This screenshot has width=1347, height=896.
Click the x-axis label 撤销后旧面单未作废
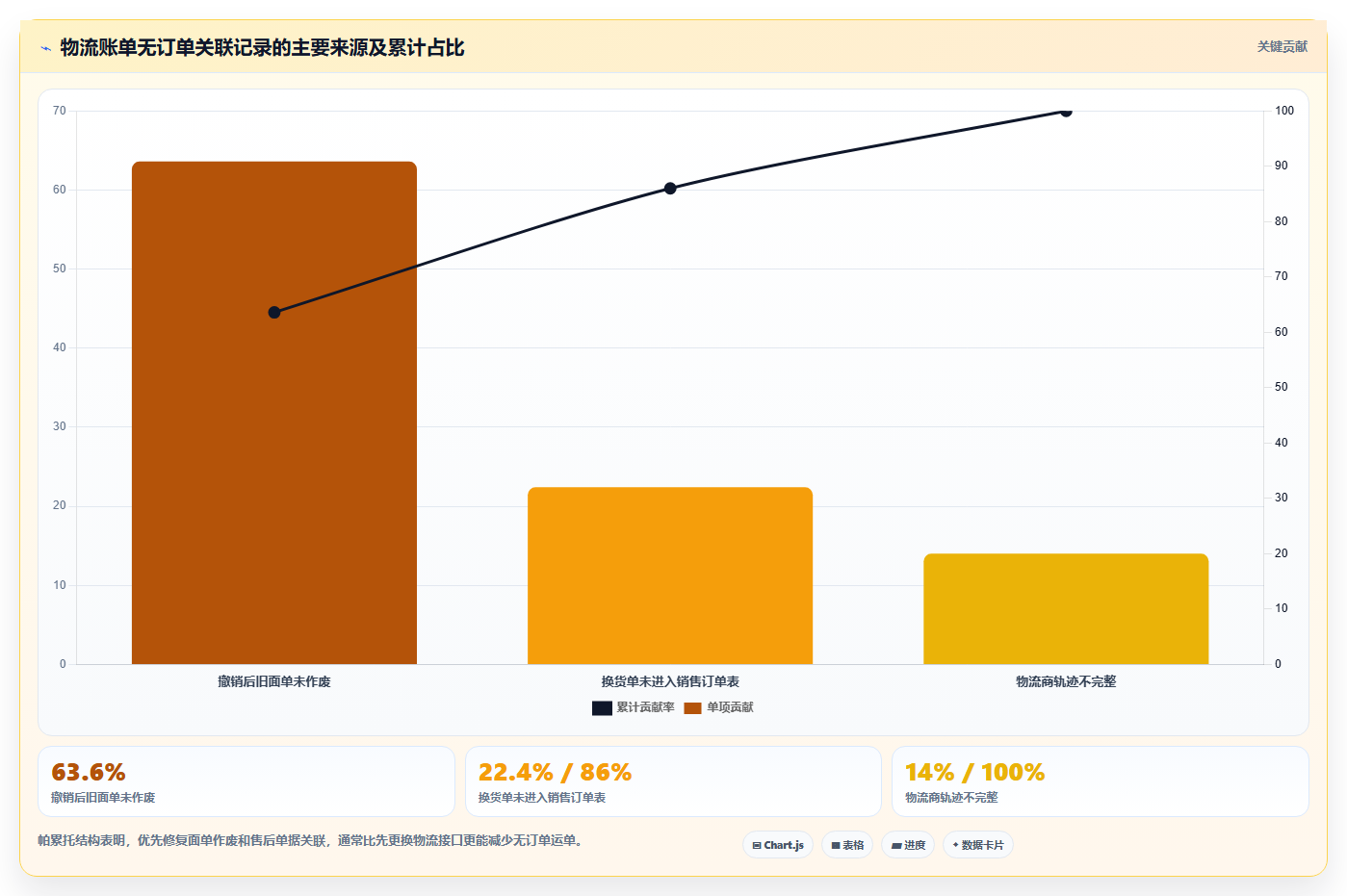pyautogui.click(x=274, y=681)
